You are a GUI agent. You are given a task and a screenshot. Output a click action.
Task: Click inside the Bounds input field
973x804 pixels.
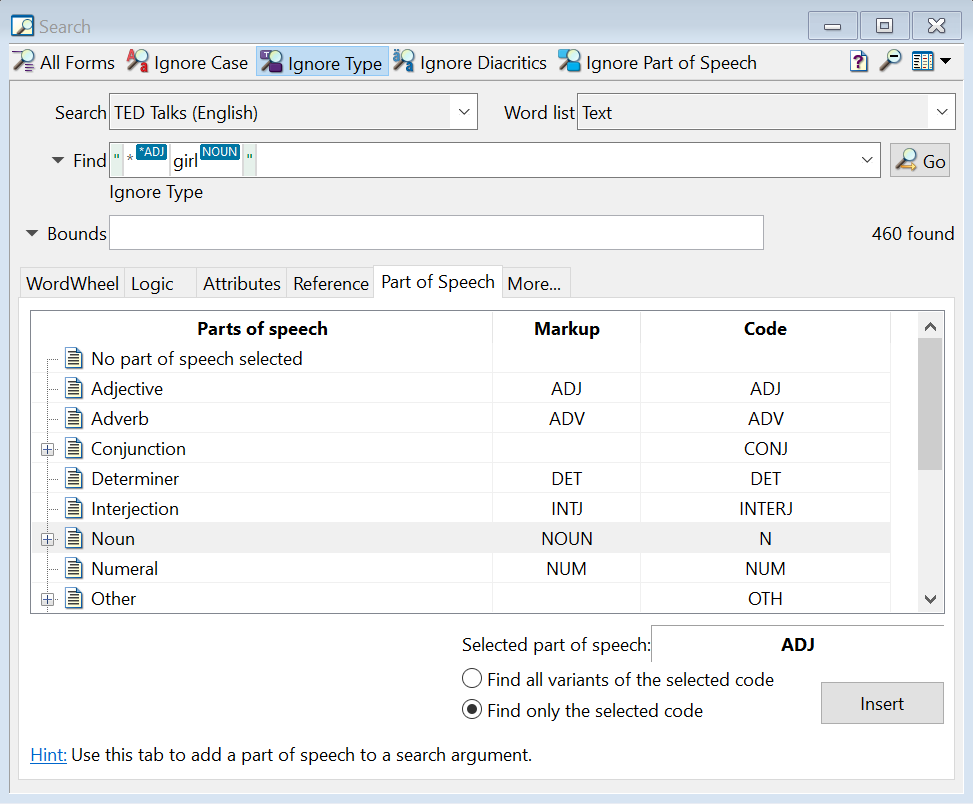[x=436, y=233]
